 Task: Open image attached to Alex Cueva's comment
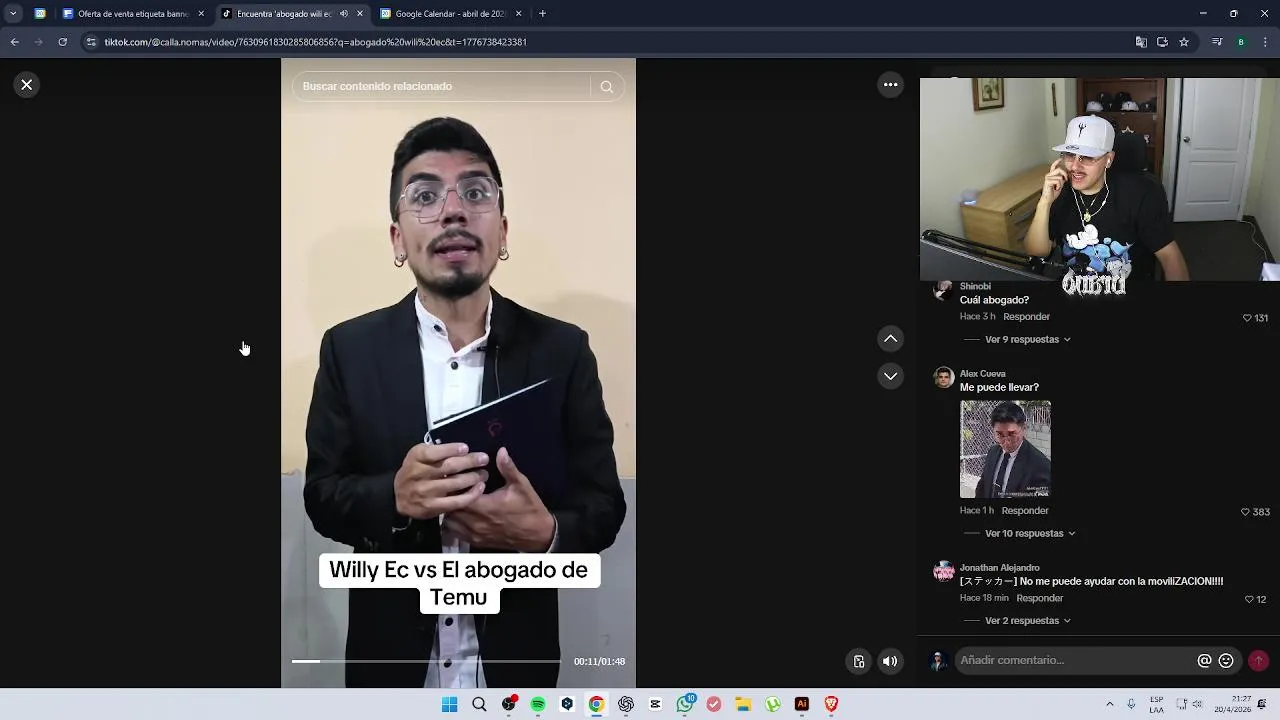(x=1005, y=449)
